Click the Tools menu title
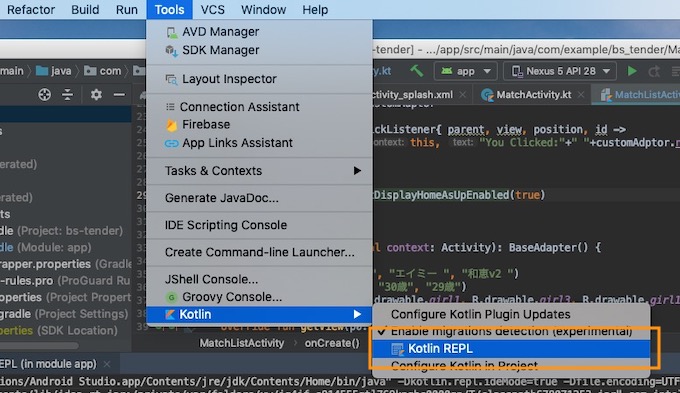This screenshot has width=680, height=393. [x=169, y=10]
